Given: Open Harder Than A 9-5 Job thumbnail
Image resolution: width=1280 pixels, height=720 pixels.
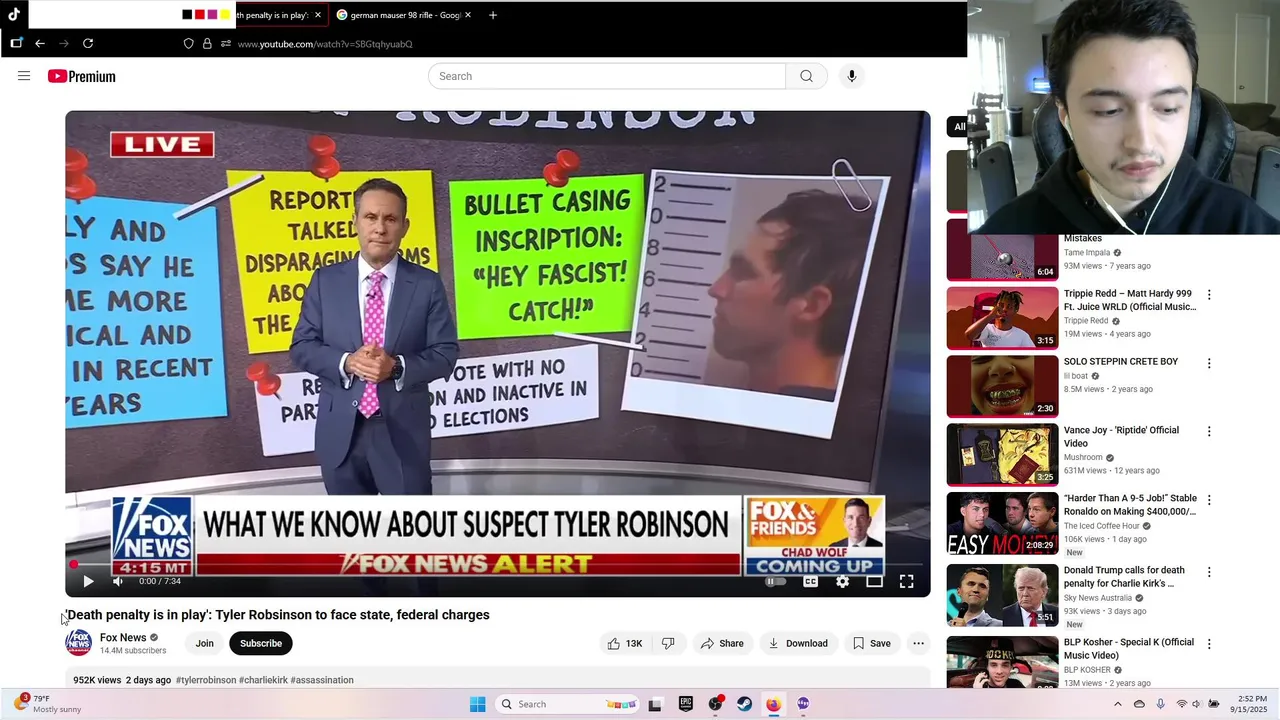Looking at the screenshot, I should pos(1002,523).
